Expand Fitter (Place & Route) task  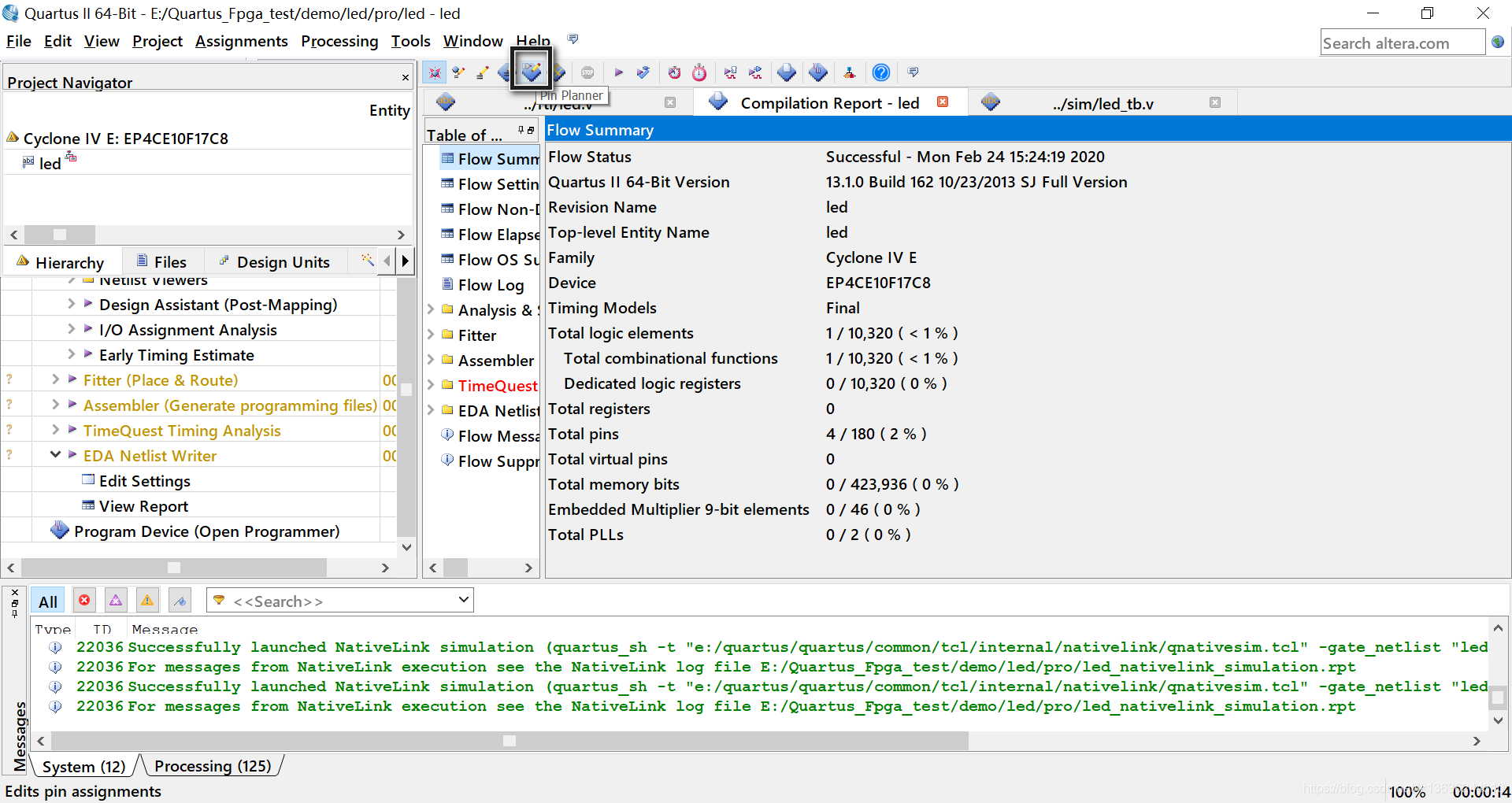(x=55, y=379)
